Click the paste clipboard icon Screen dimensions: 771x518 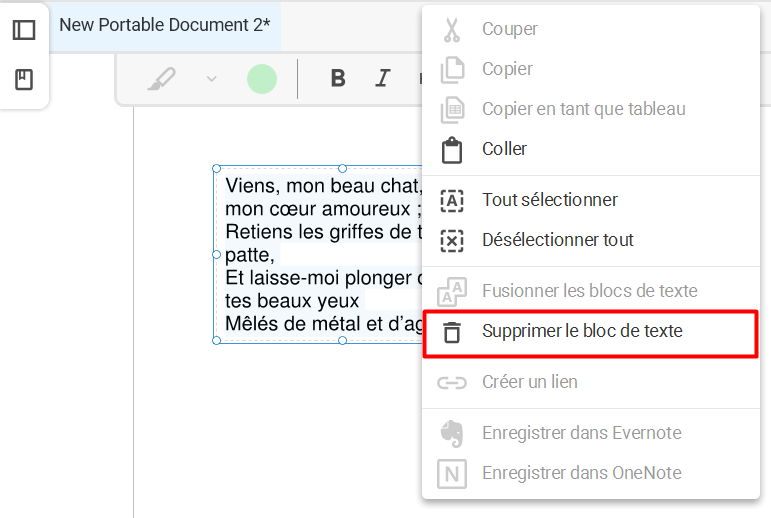point(452,150)
